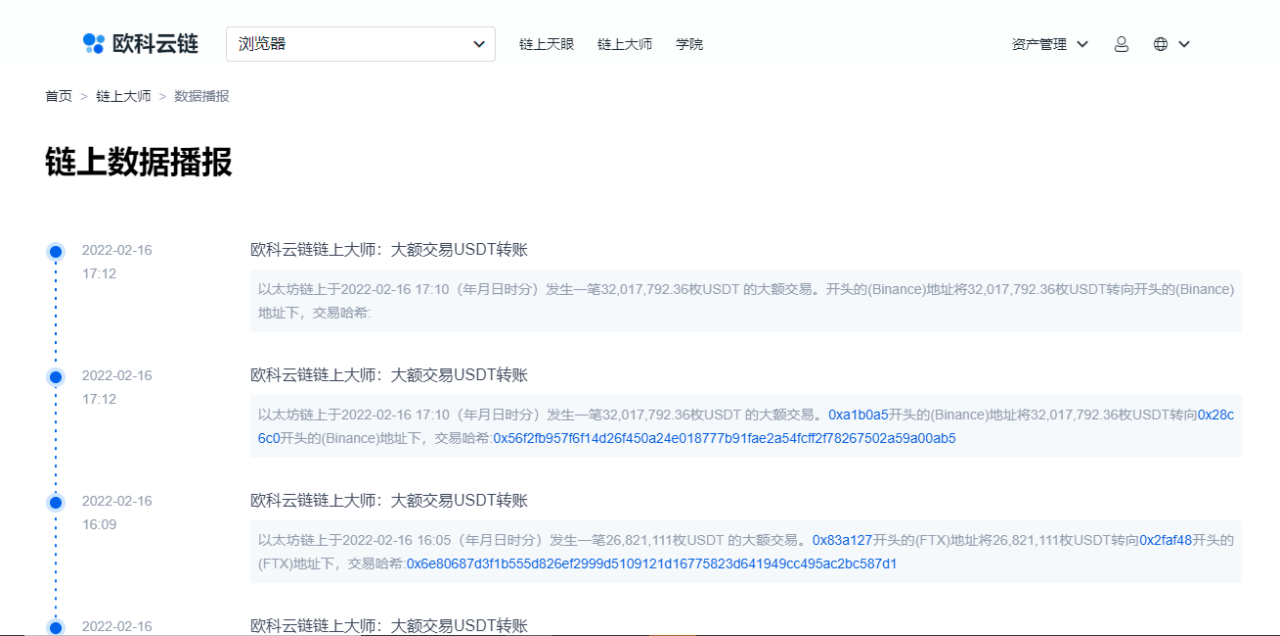Go to 首页 breadcrumb
Viewport: 1280px width, 636px height.
click(x=58, y=96)
